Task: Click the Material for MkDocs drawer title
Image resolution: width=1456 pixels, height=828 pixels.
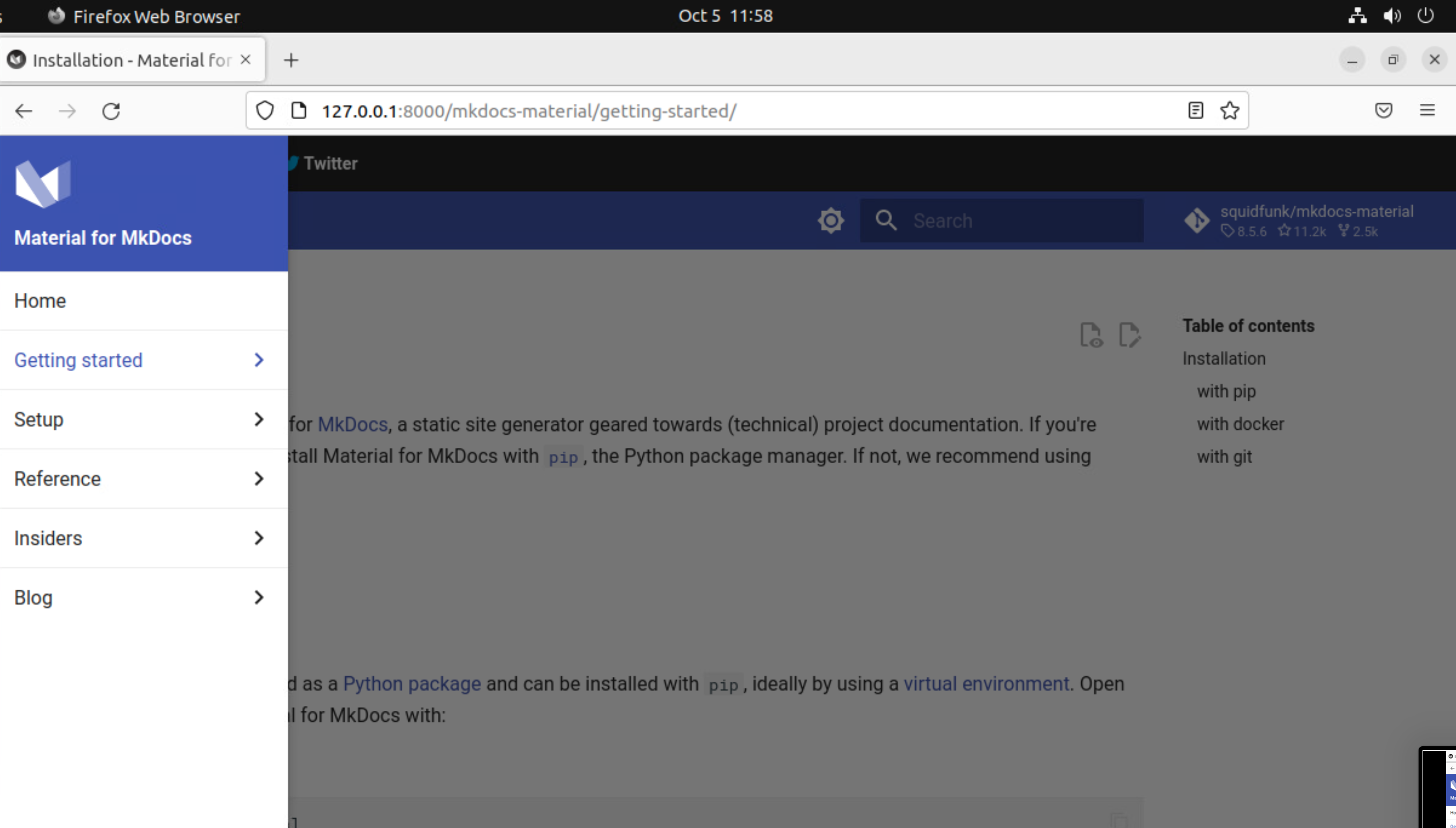Action: 103,238
